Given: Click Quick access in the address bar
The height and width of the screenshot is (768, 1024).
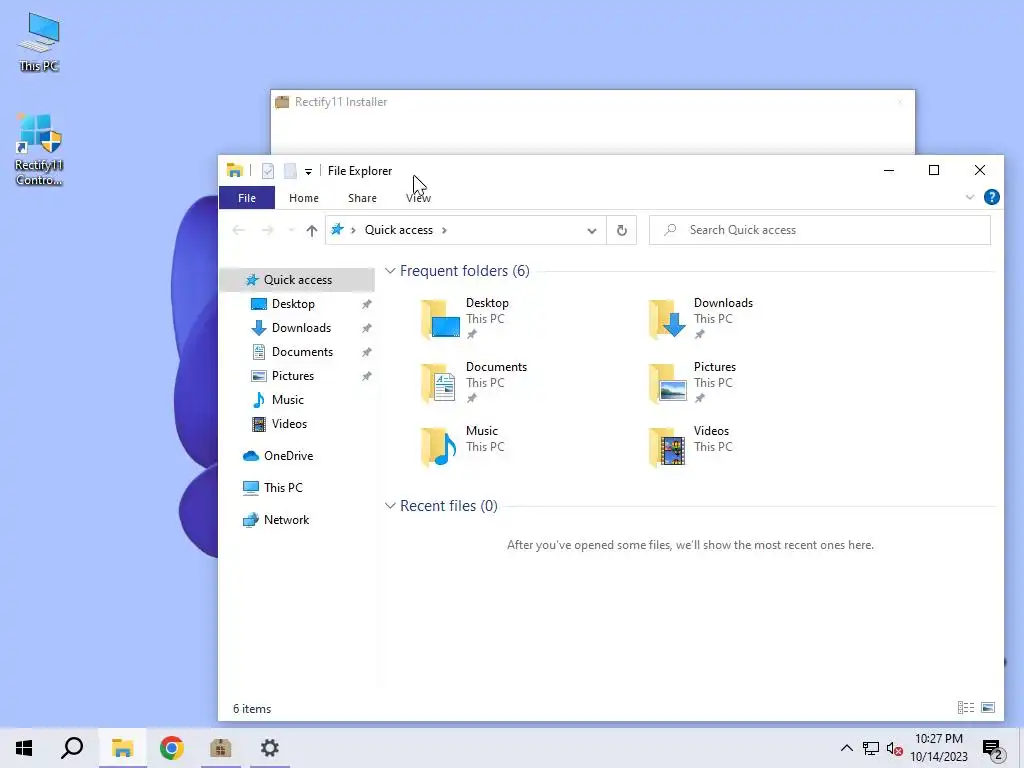Looking at the screenshot, I should [398, 230].
